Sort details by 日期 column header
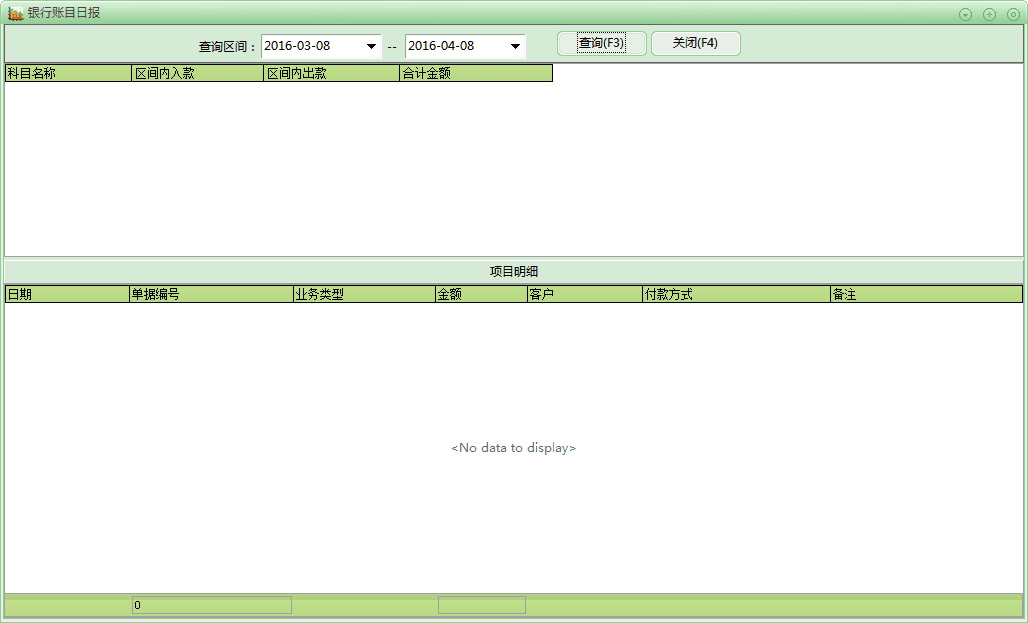Image resolution: width=1028 pixels, height=623 pixels. pos(67,295)
